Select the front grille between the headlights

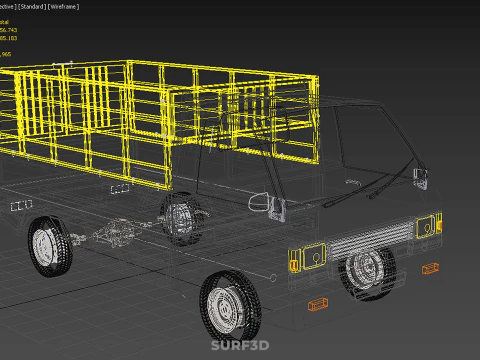click(x=371, y=239)
